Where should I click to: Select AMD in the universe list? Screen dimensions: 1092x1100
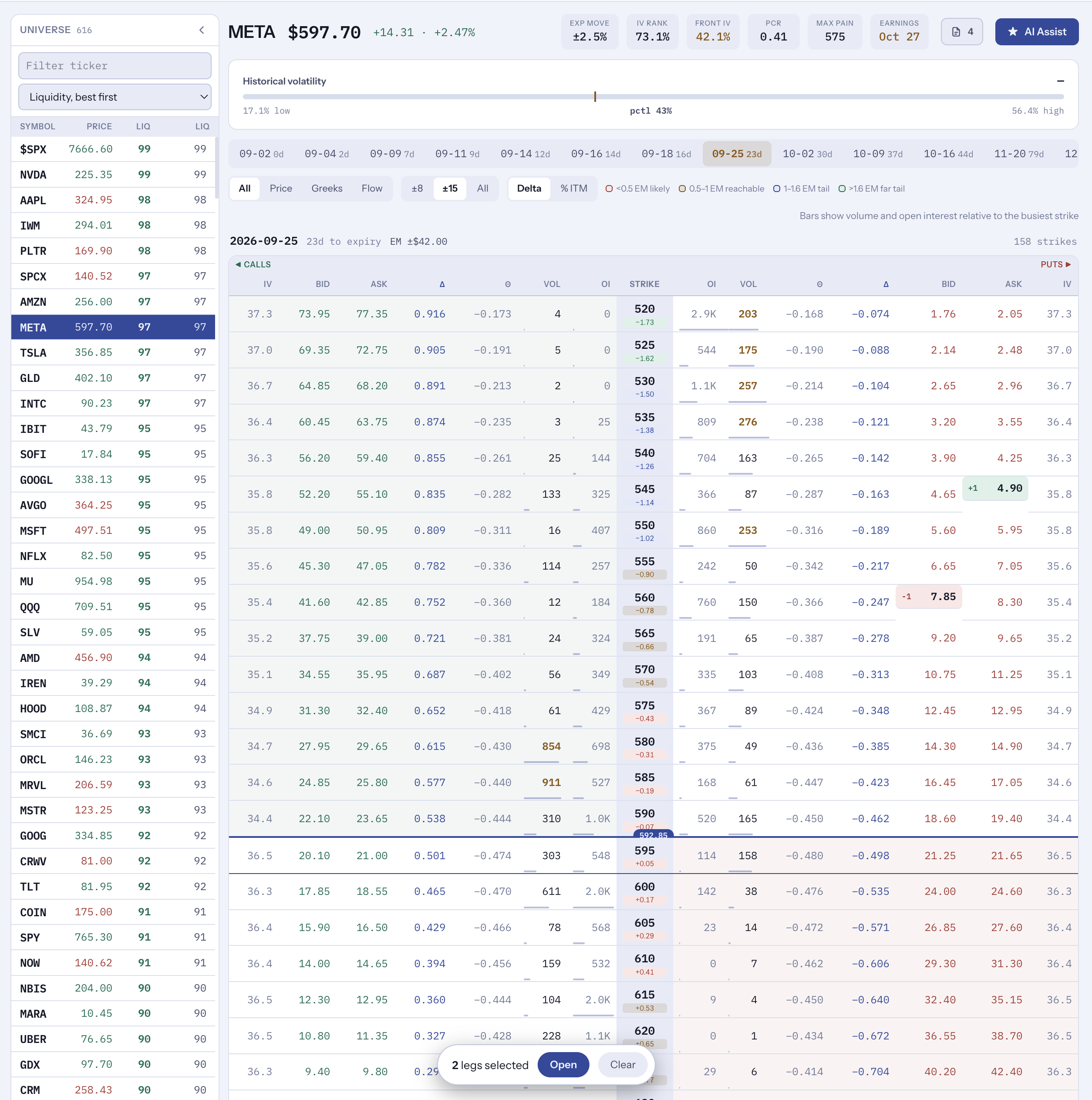(113, 658)
